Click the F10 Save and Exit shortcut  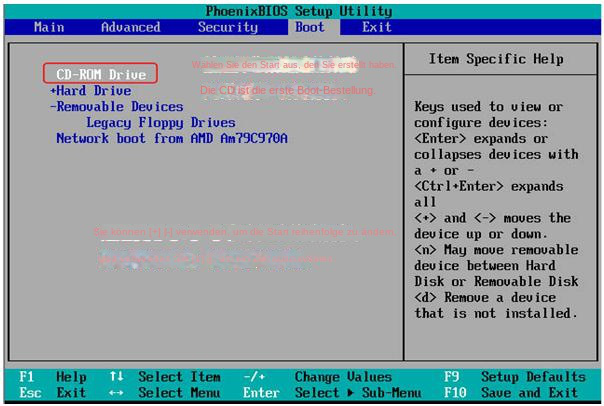pyautogui.click(x=511, y=393)
